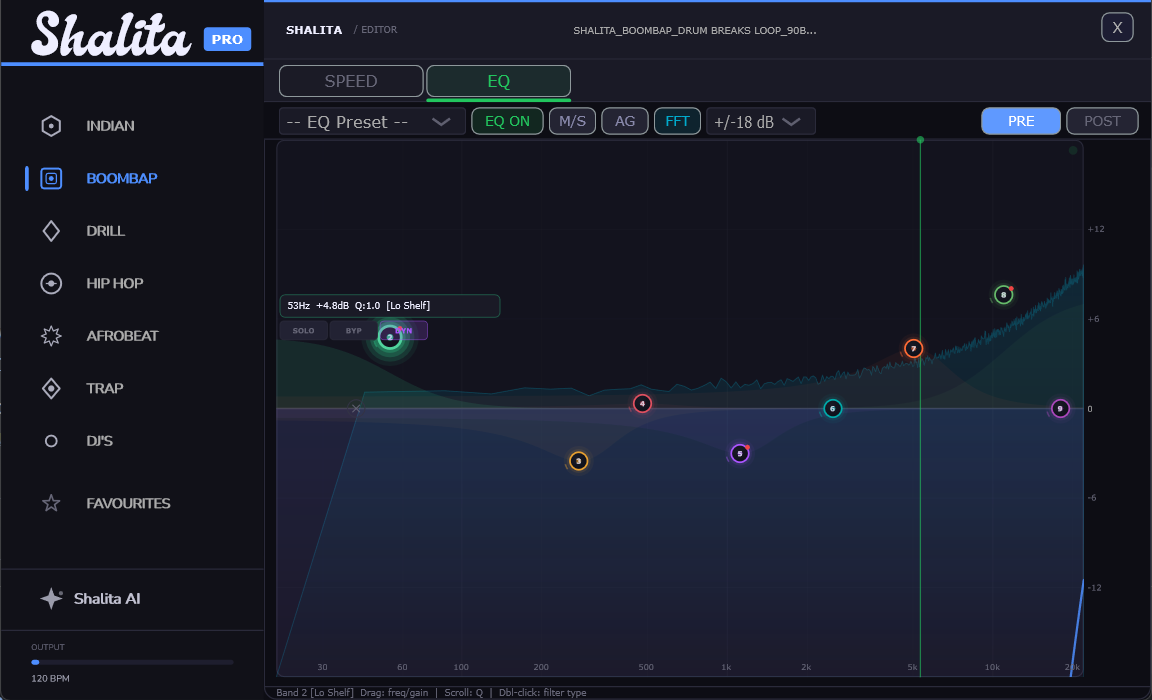Click the INDIAN hexagon icon

(51, 126)
